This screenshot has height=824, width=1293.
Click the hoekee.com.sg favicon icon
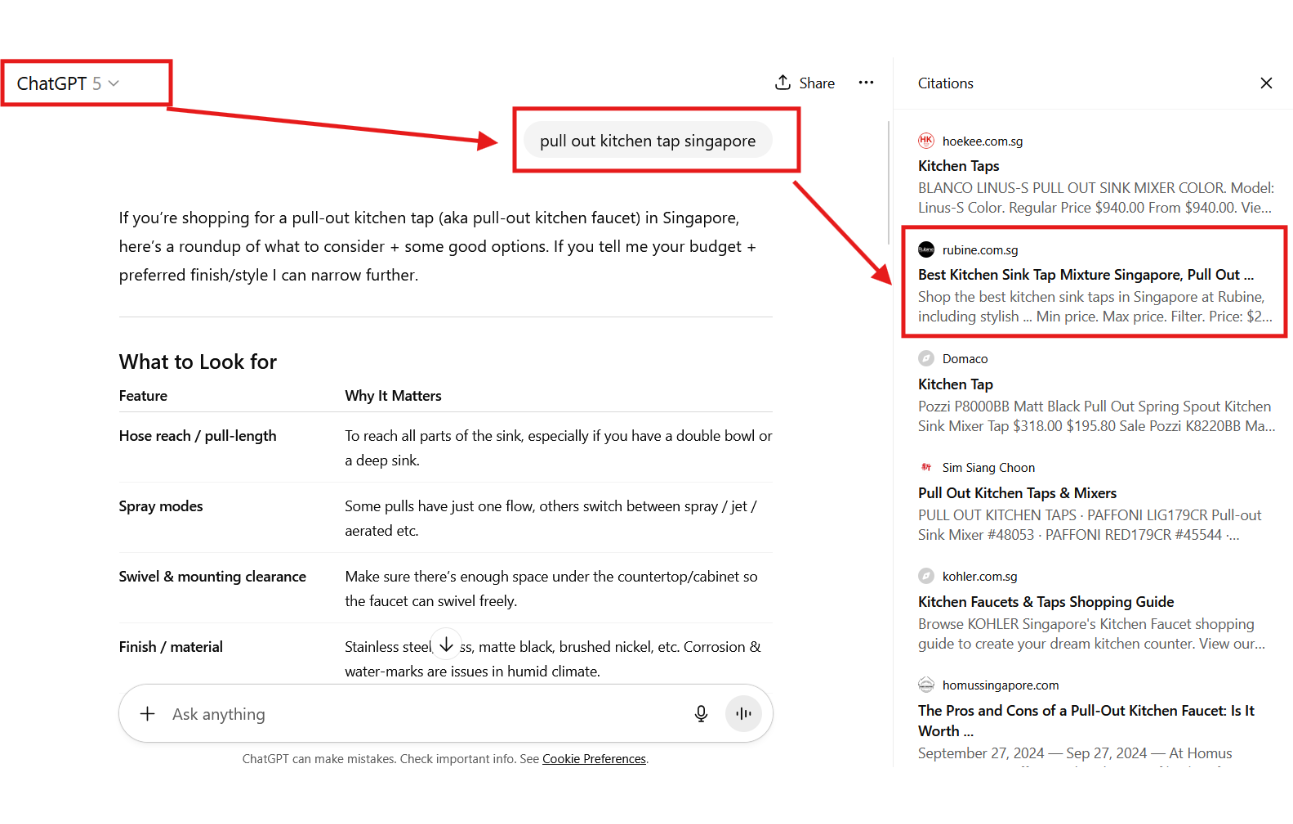pyautogui.click(x=926, y=141)
